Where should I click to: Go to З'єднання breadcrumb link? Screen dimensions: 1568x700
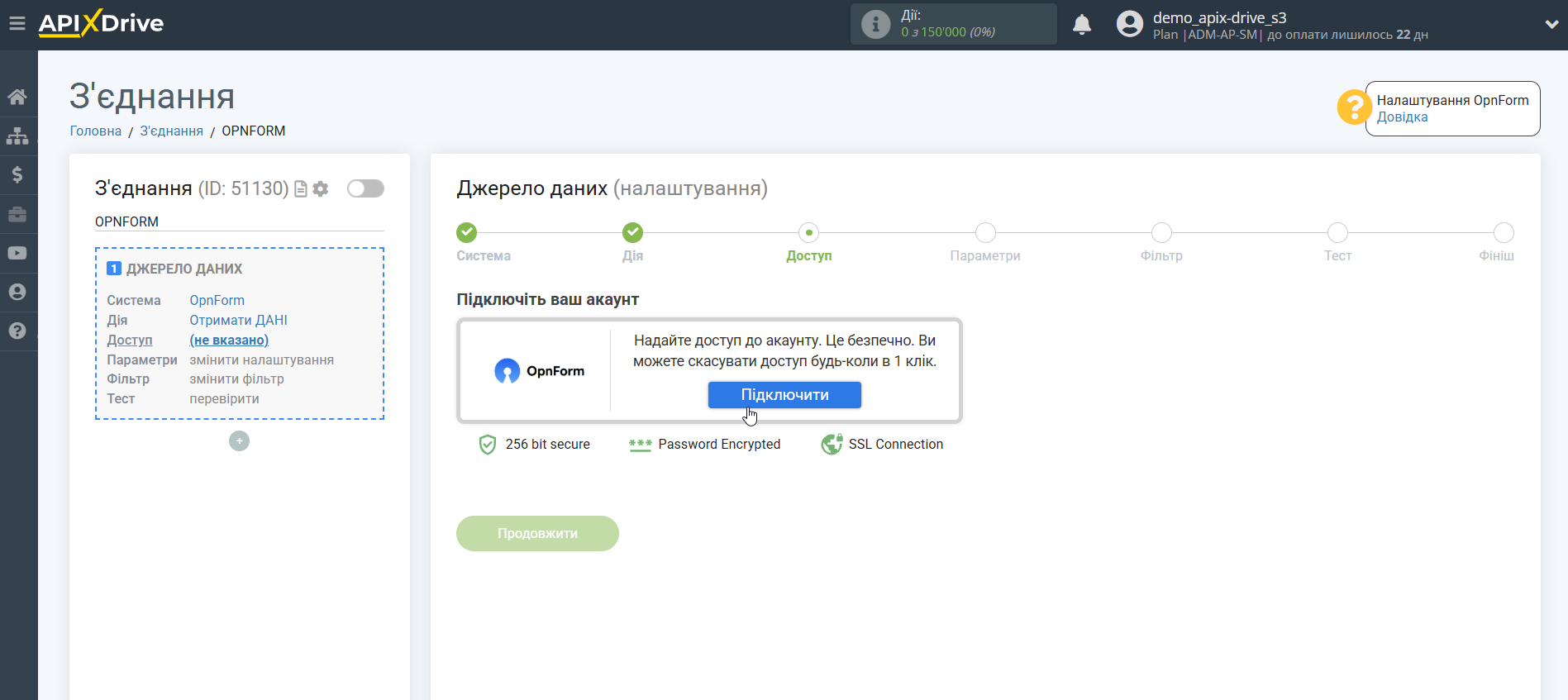(171, 131)
